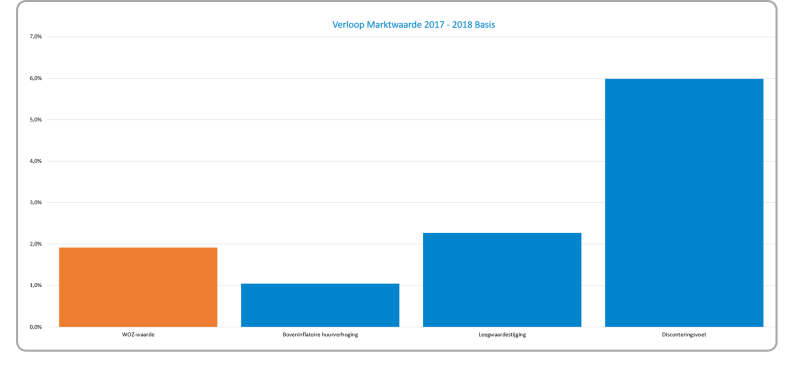The height and width of the screenshot is (371, 800).
Task: Select the tall Disconteringsvoet bar
Action: point(684,203)
